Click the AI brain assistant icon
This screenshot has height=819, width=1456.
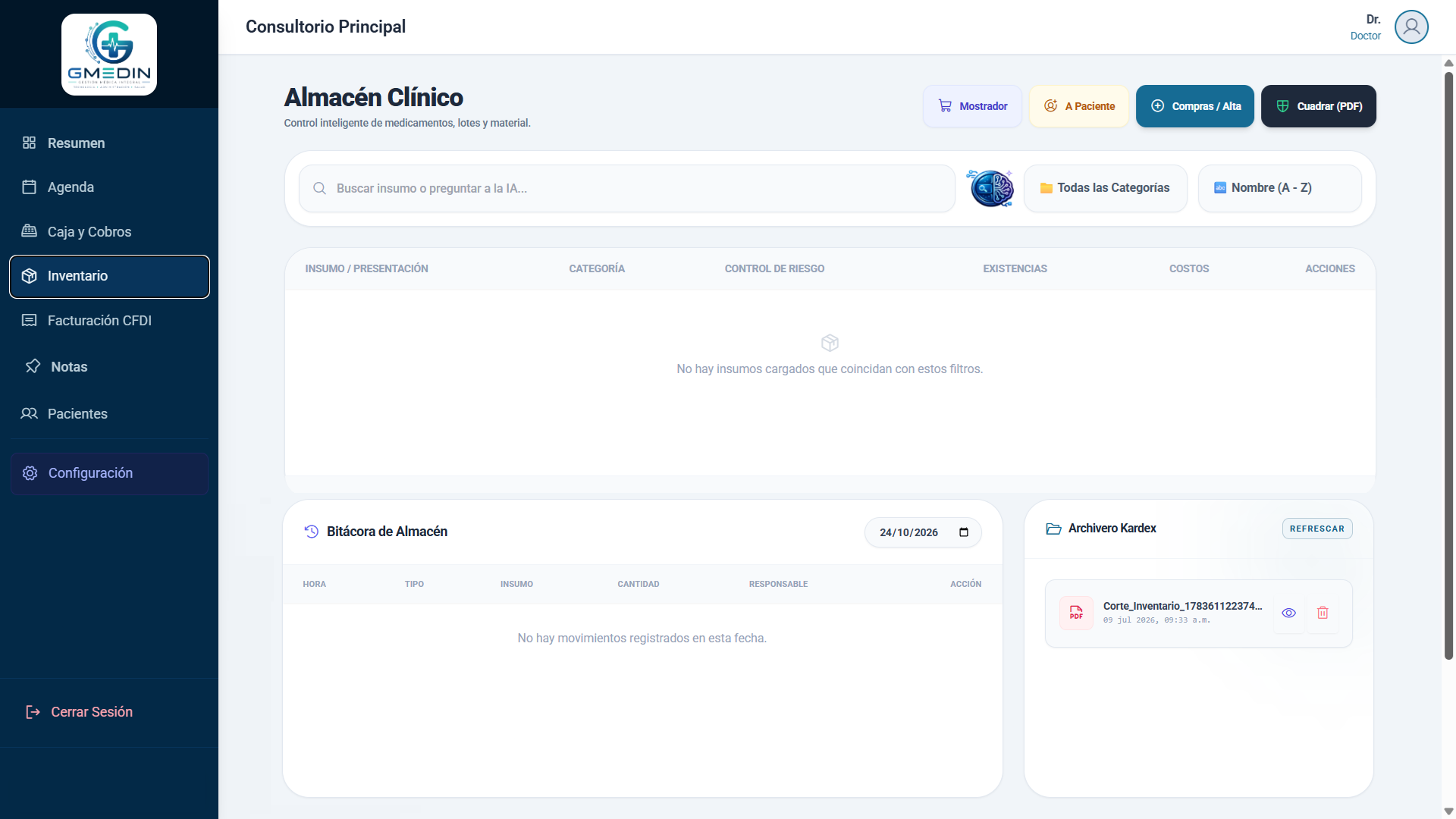point(991,188)
